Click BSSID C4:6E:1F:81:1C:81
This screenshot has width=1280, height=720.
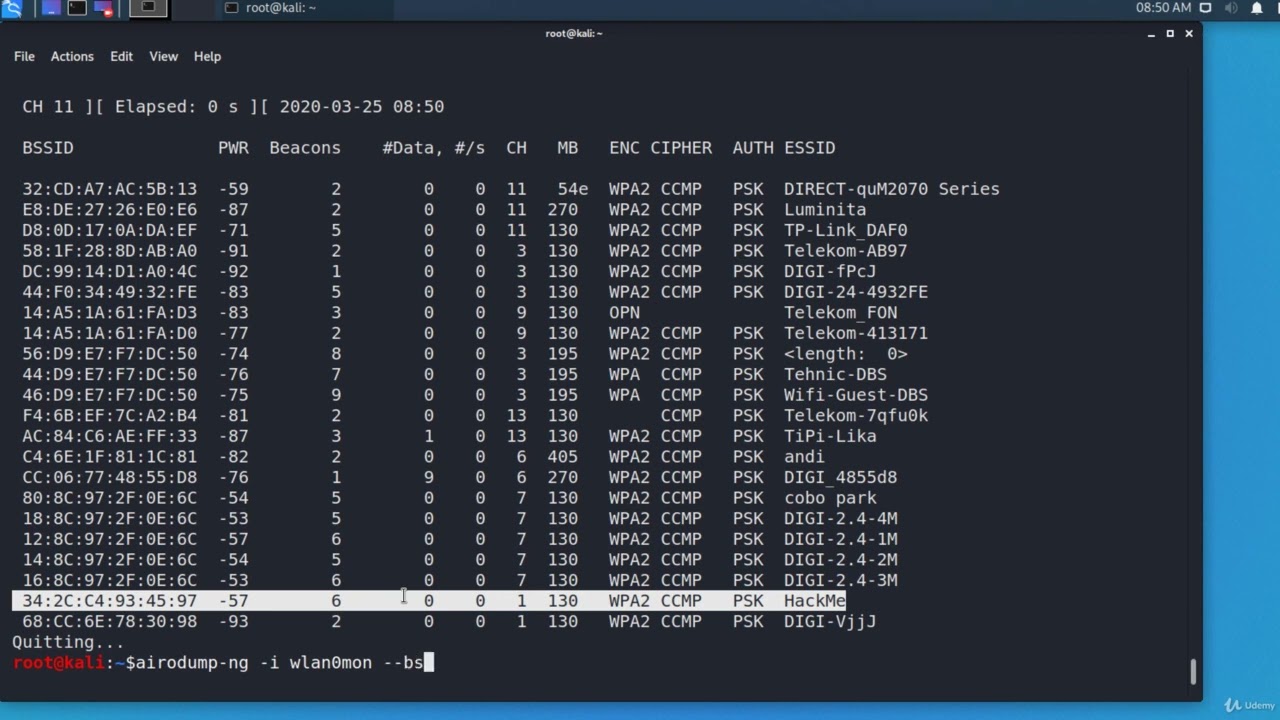coord(110,456)
